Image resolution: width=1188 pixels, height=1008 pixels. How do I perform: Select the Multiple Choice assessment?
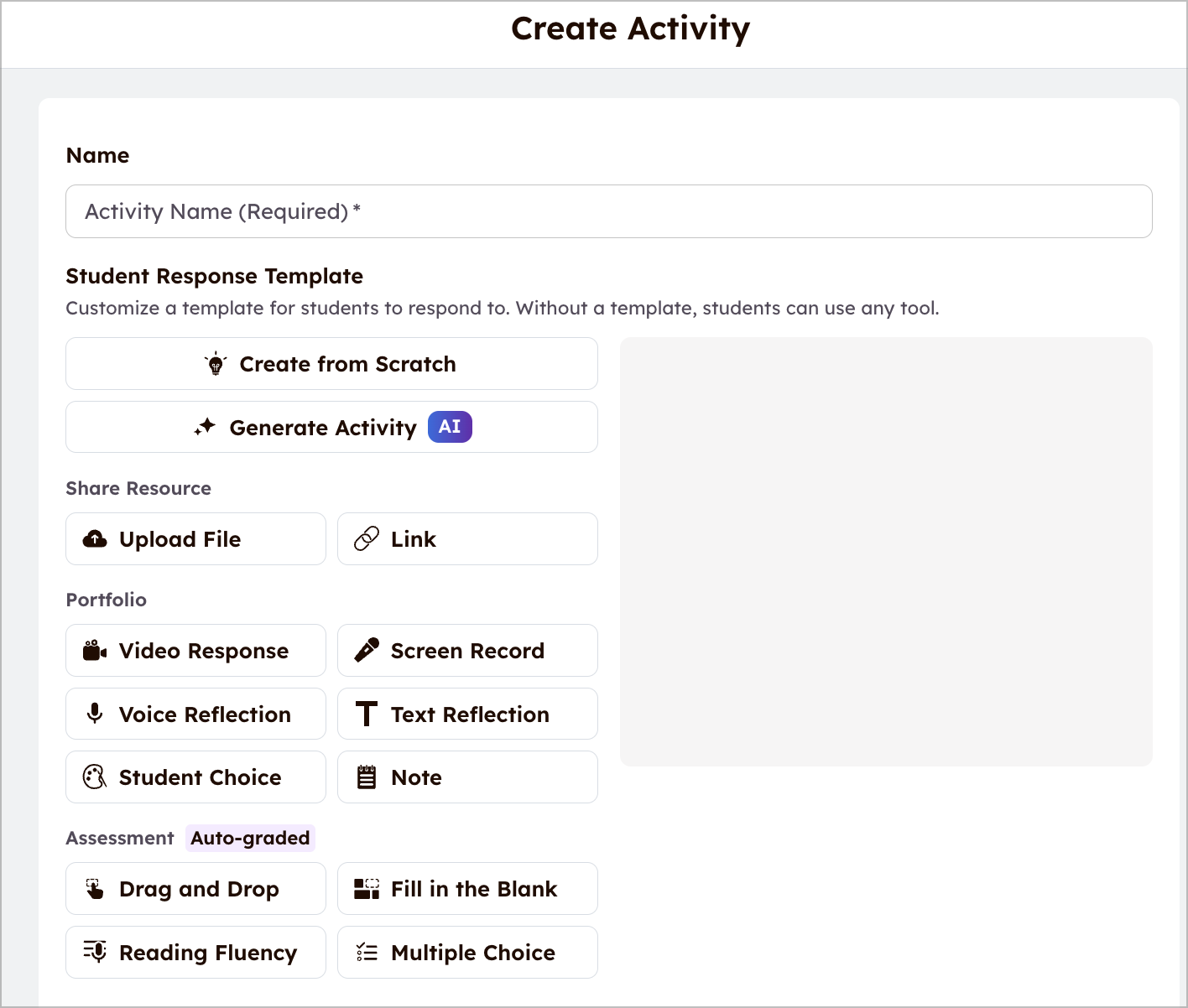(x=467, y=953)
